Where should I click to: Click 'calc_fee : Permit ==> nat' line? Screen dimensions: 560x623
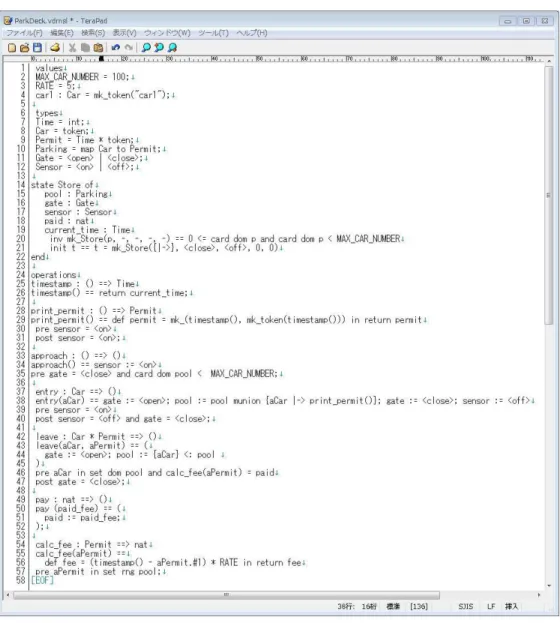click(x=93, y=544)
